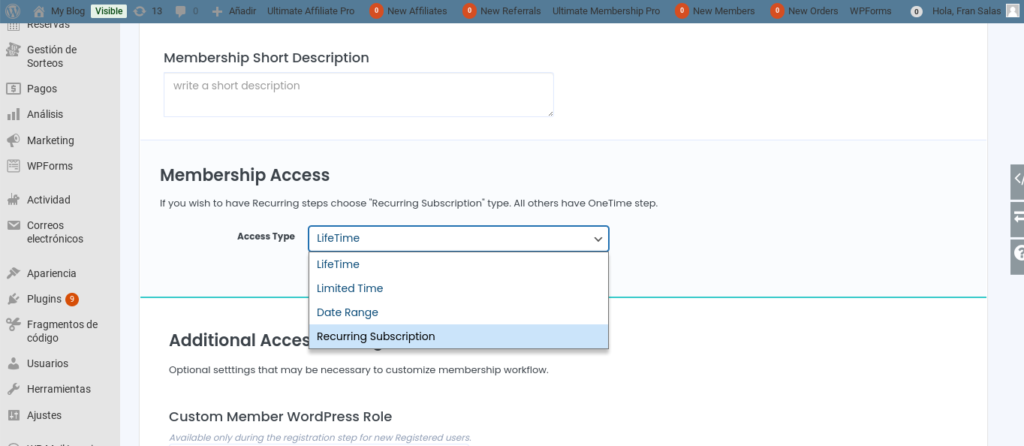Click the New Members count badge
This screenshot has height=446, width=1024.
(682, 11)
